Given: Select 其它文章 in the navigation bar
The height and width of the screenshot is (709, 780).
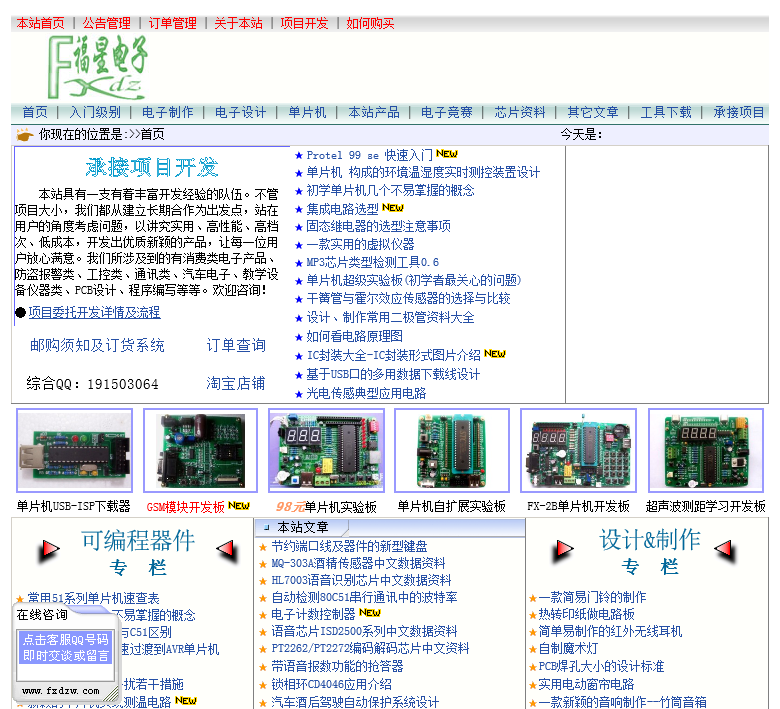Looking at the screenshot, I should (593, 112).
